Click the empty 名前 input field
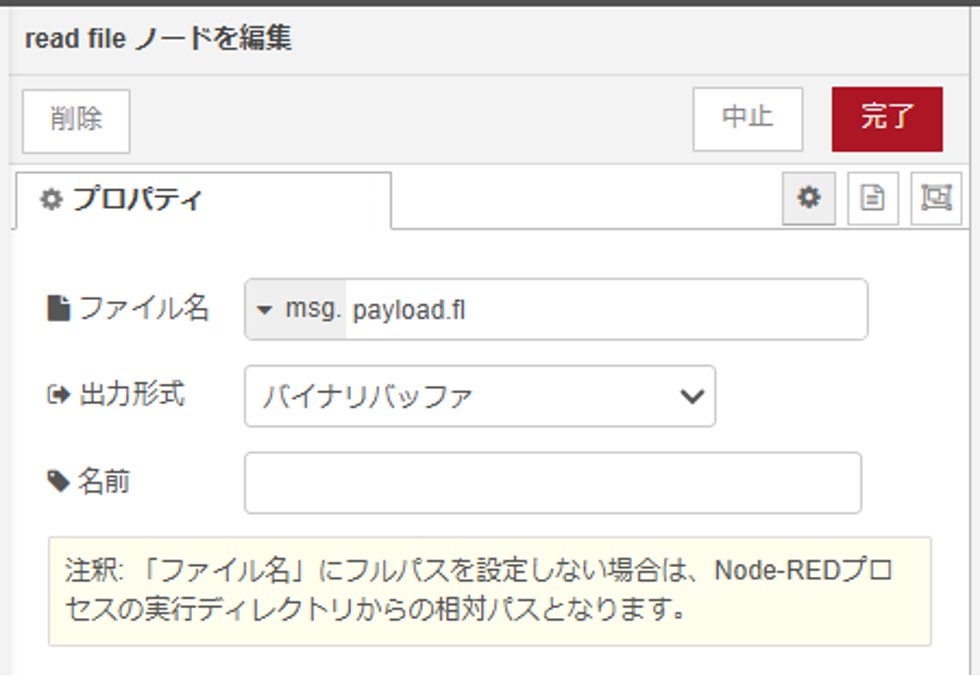The image size is (980, 676). pyautogui.click(x=552, y=483)
